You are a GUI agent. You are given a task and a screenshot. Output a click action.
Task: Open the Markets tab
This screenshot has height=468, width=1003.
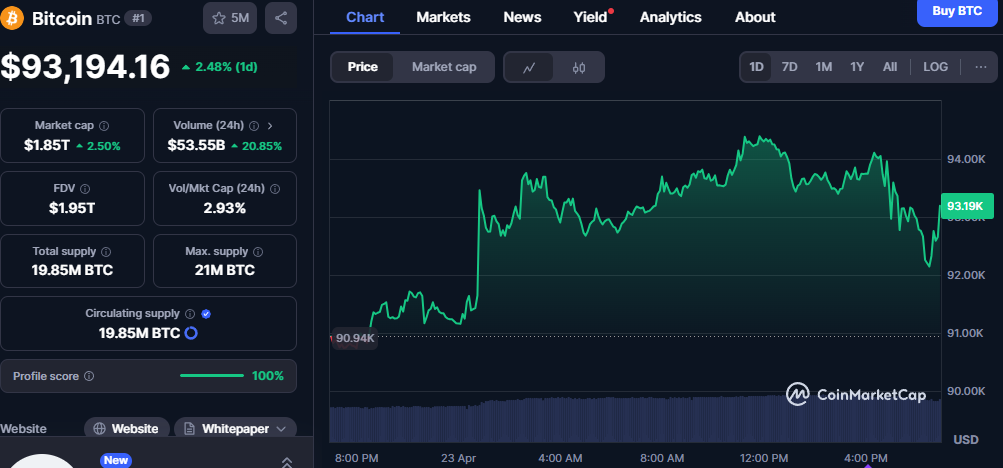443,17
